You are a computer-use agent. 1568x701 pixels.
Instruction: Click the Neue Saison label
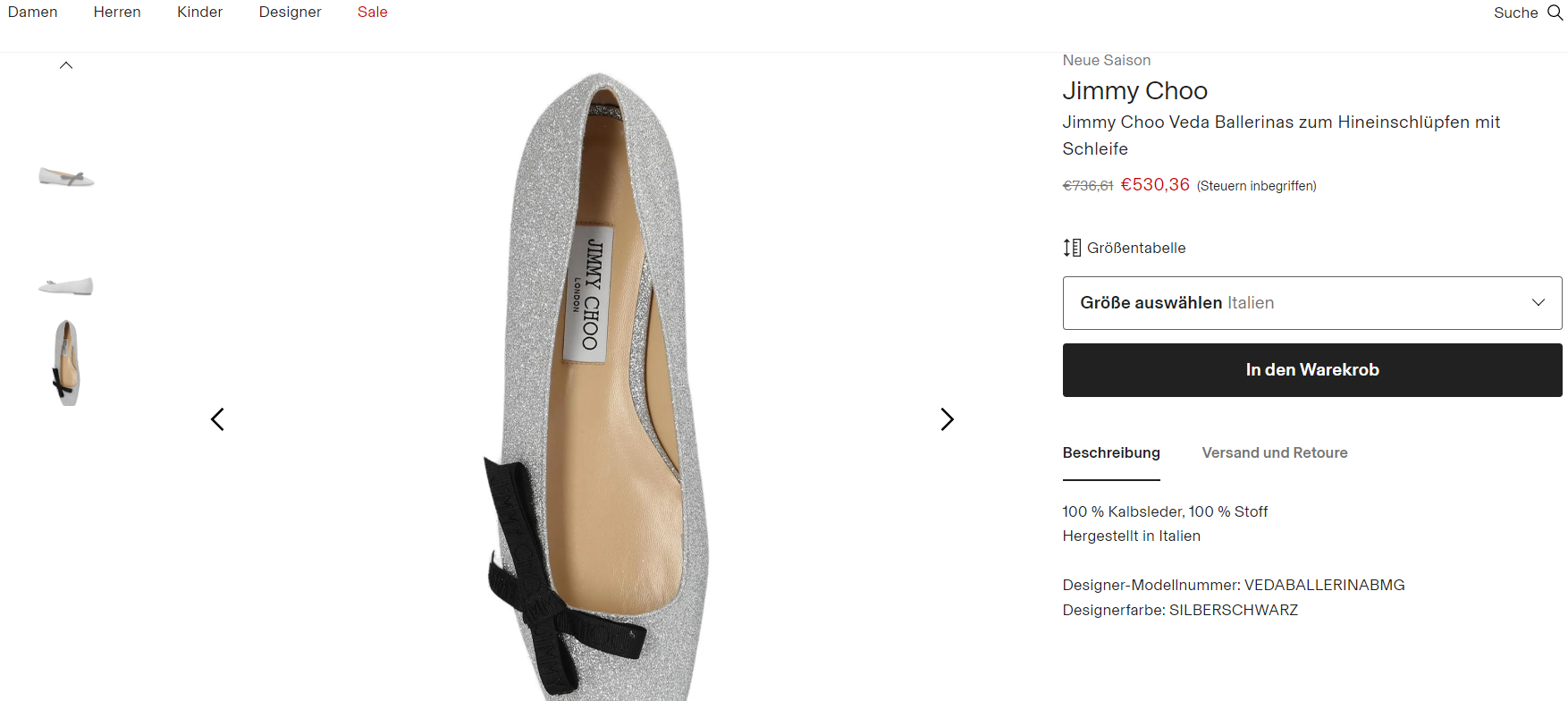1106,61
